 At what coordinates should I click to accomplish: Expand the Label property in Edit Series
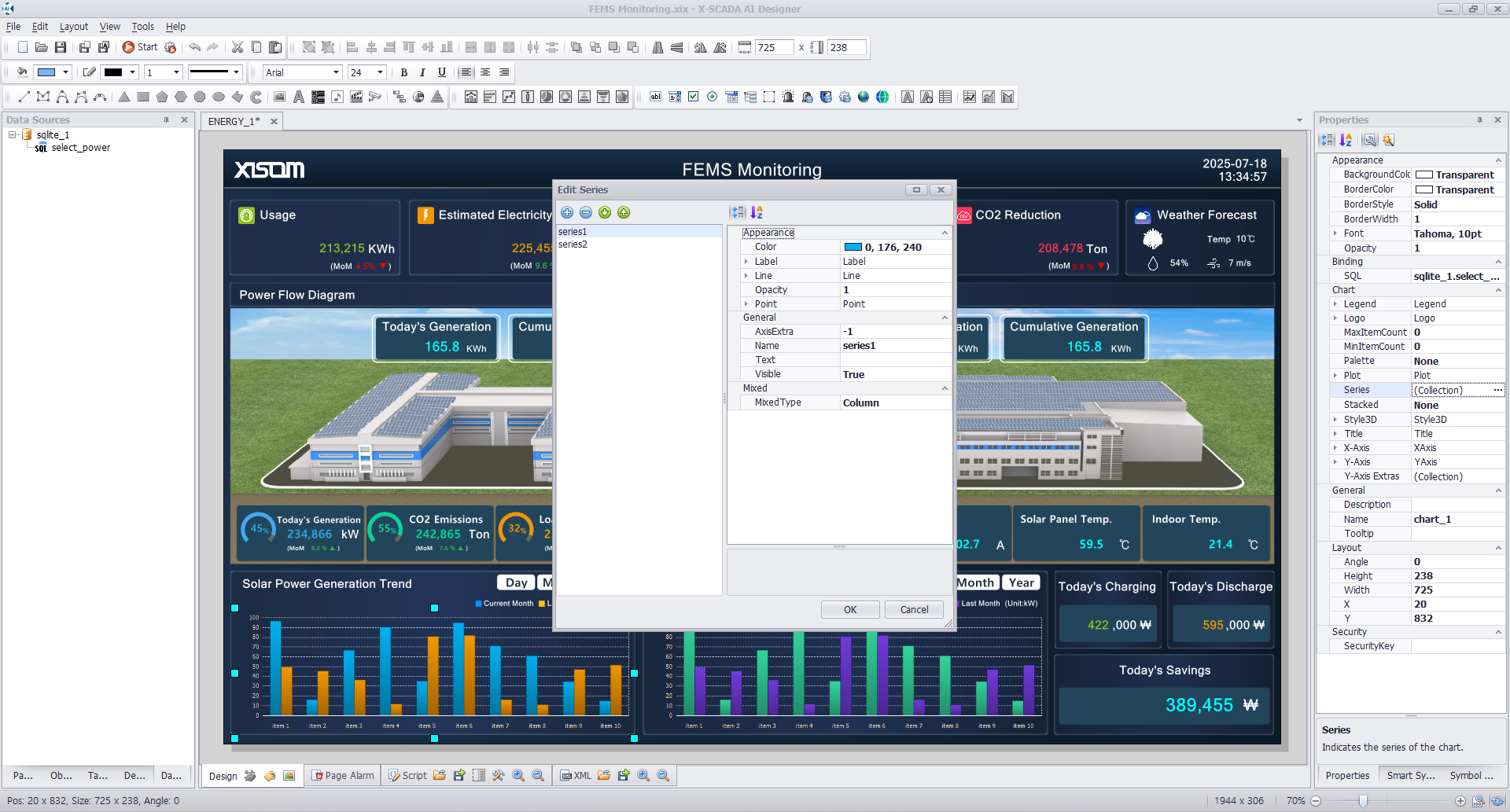[x=746, y=262]
